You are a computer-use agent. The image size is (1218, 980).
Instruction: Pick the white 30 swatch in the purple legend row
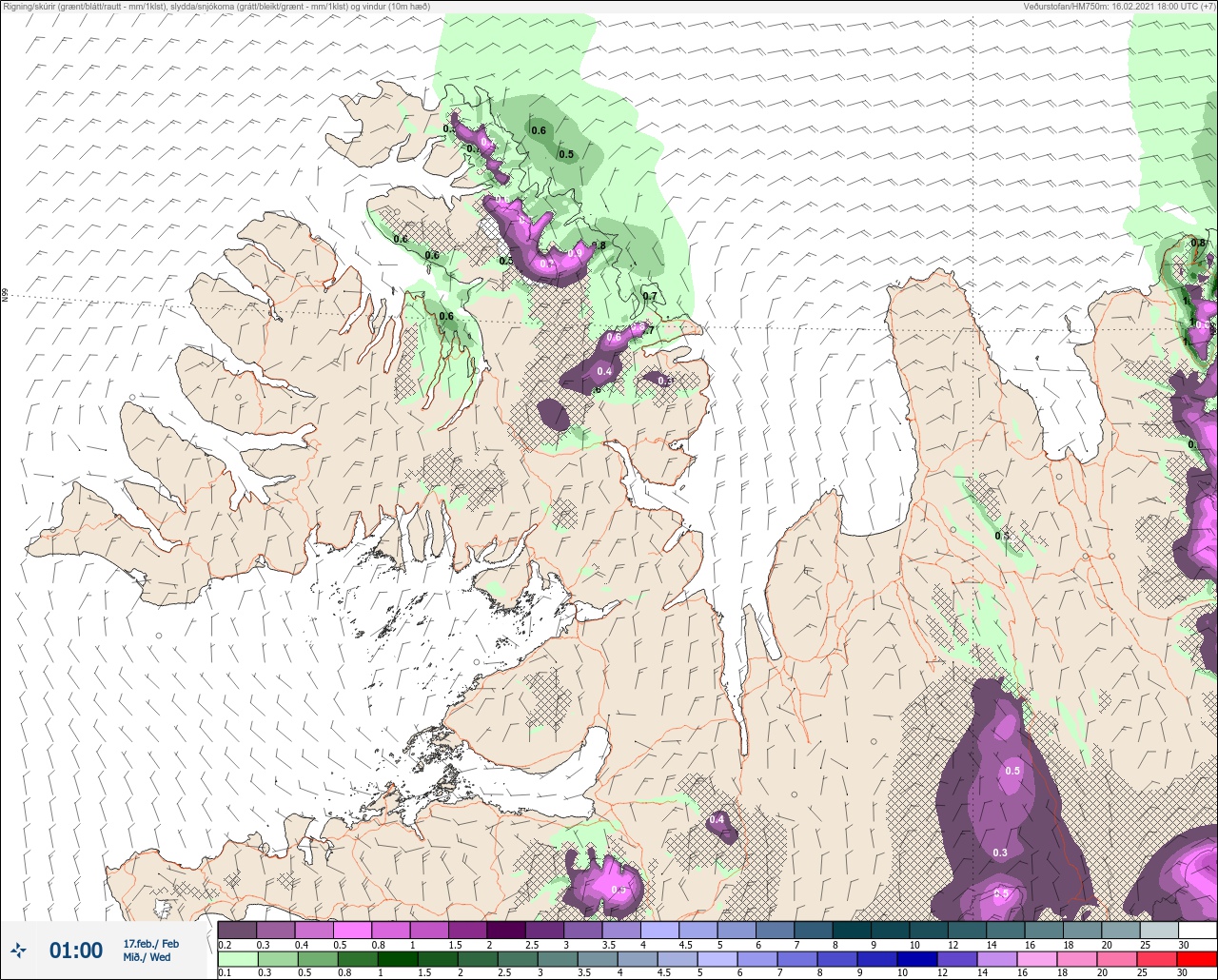tap(1197, 930)
